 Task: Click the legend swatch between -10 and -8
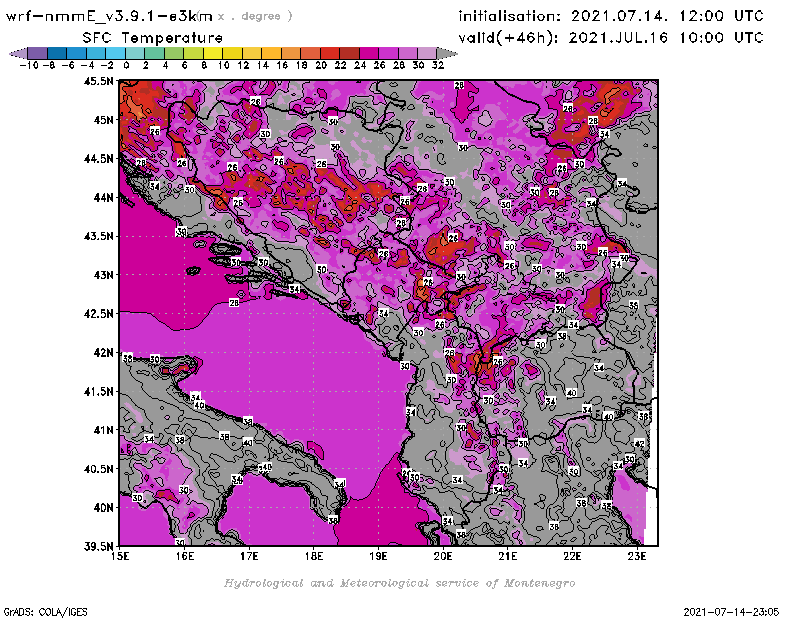pyautogui.click(x=38, y=54)
